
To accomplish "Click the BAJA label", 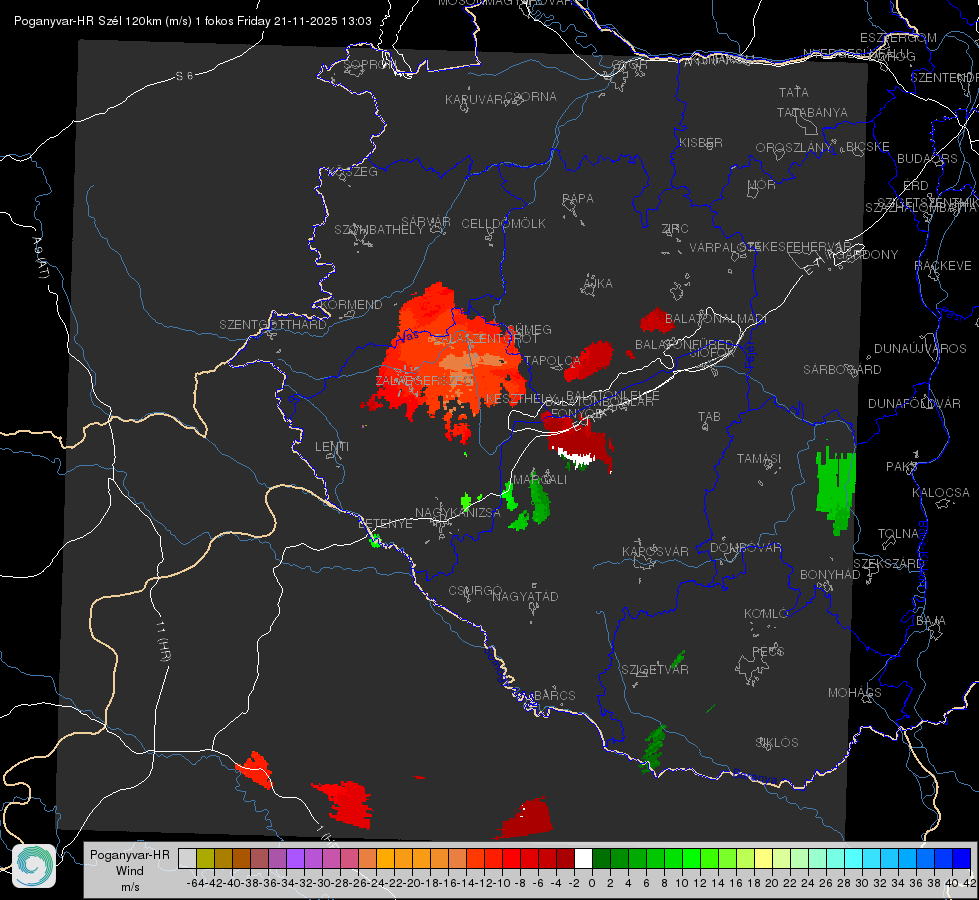I will pyautogui.click(x=931, y=621).
